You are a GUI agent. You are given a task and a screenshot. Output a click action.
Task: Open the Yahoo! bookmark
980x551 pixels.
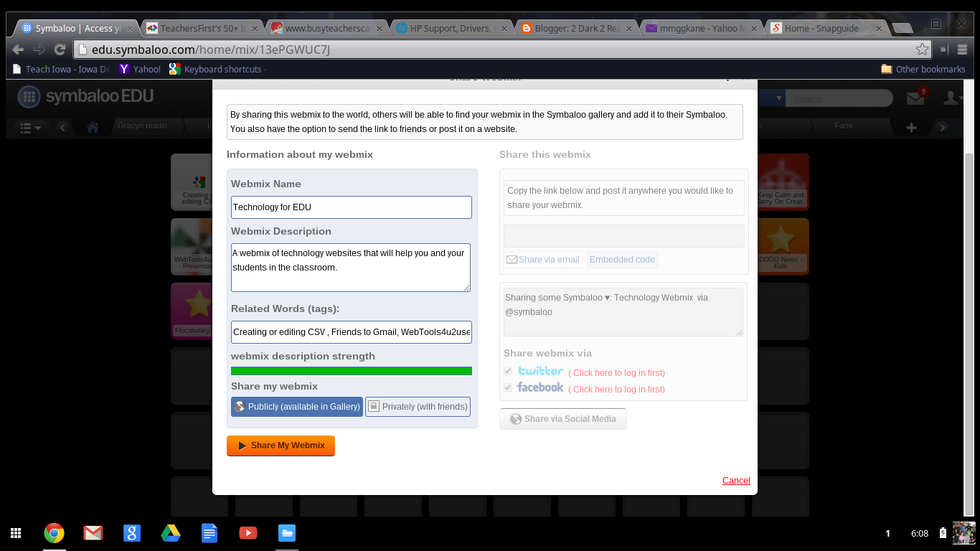click(x=140, y=69)
